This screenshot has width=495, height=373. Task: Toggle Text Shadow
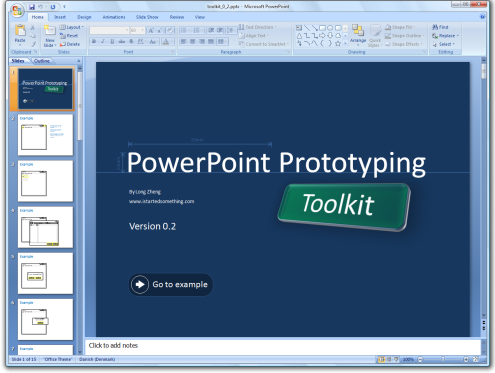point(131,41)
